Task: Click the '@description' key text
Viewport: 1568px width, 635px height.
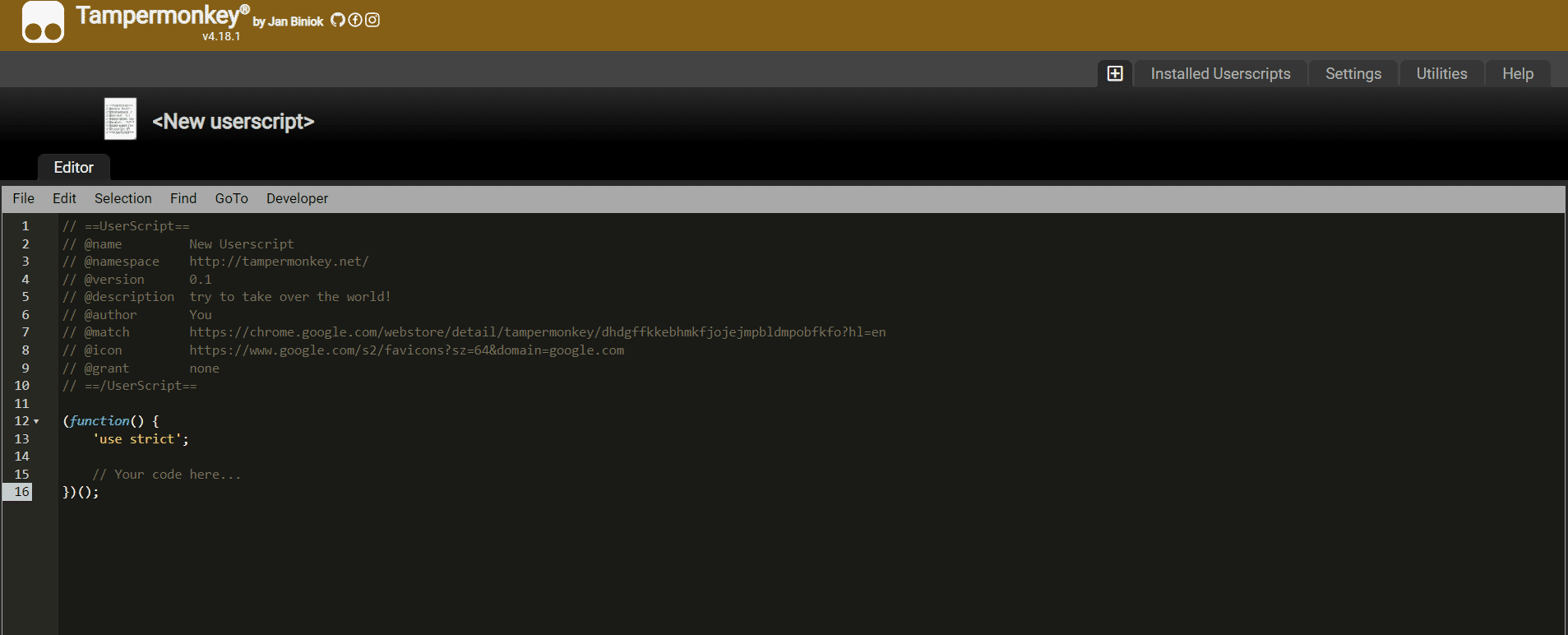Action: click(129, 297)
